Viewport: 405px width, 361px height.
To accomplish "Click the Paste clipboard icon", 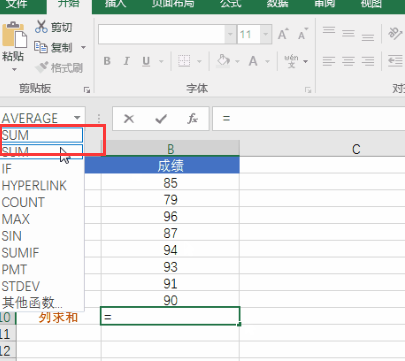I will 14,35.
